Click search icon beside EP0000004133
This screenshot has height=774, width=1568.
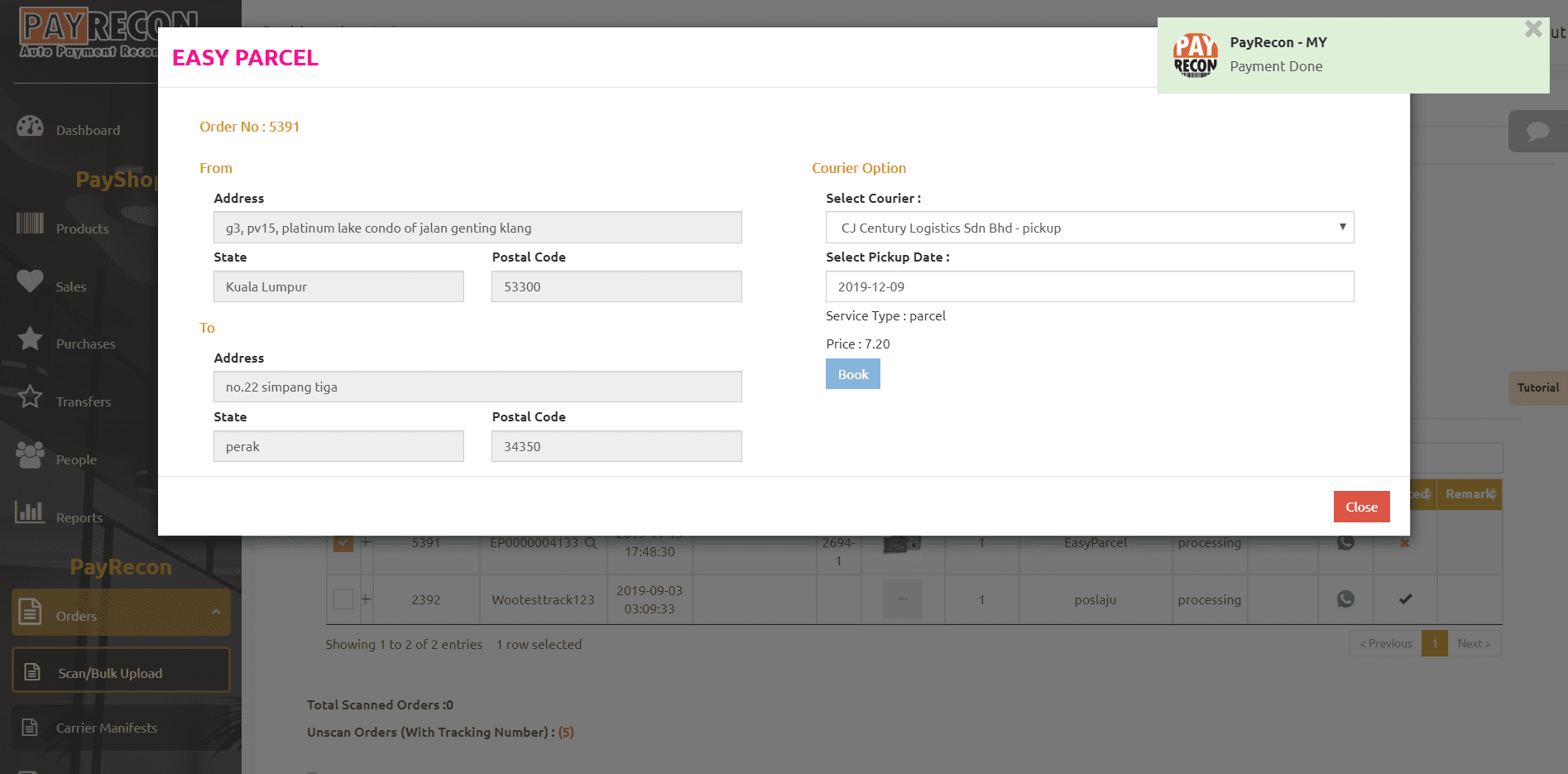(x=590, y=543)
